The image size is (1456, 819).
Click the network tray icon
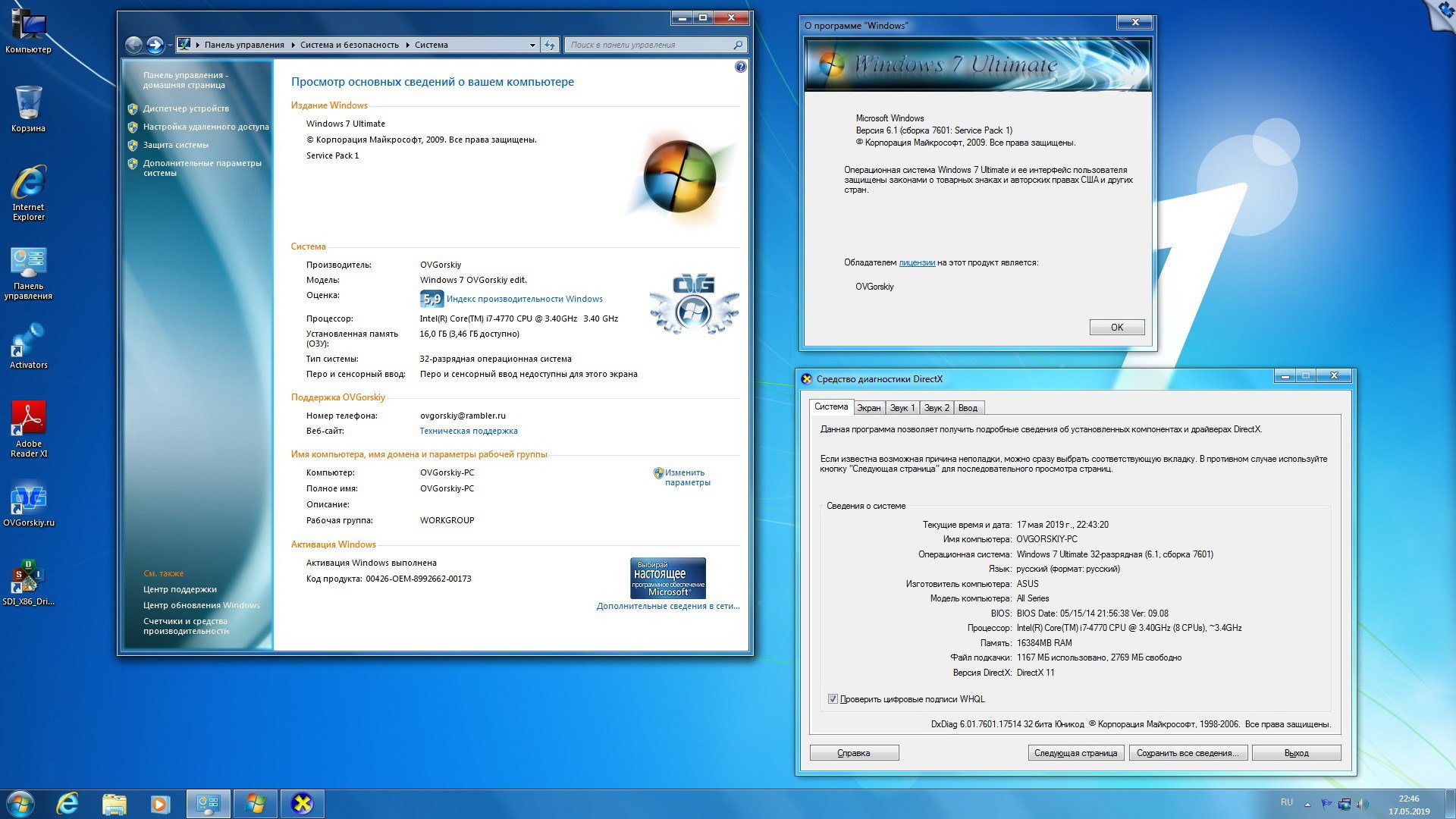[1345, 804]
